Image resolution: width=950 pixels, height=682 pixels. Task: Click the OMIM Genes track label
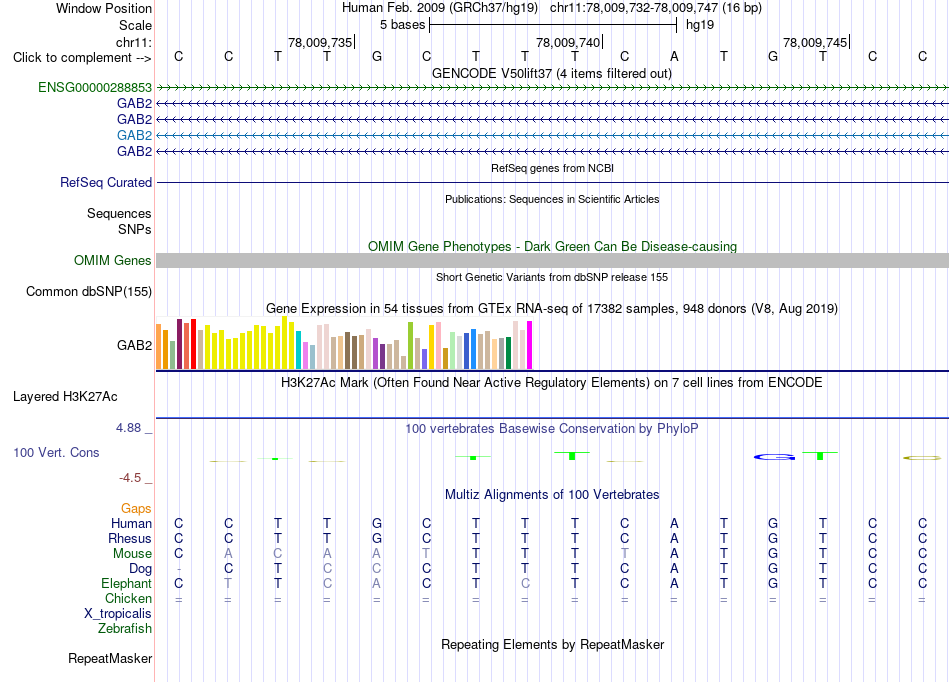pos(113,260)
